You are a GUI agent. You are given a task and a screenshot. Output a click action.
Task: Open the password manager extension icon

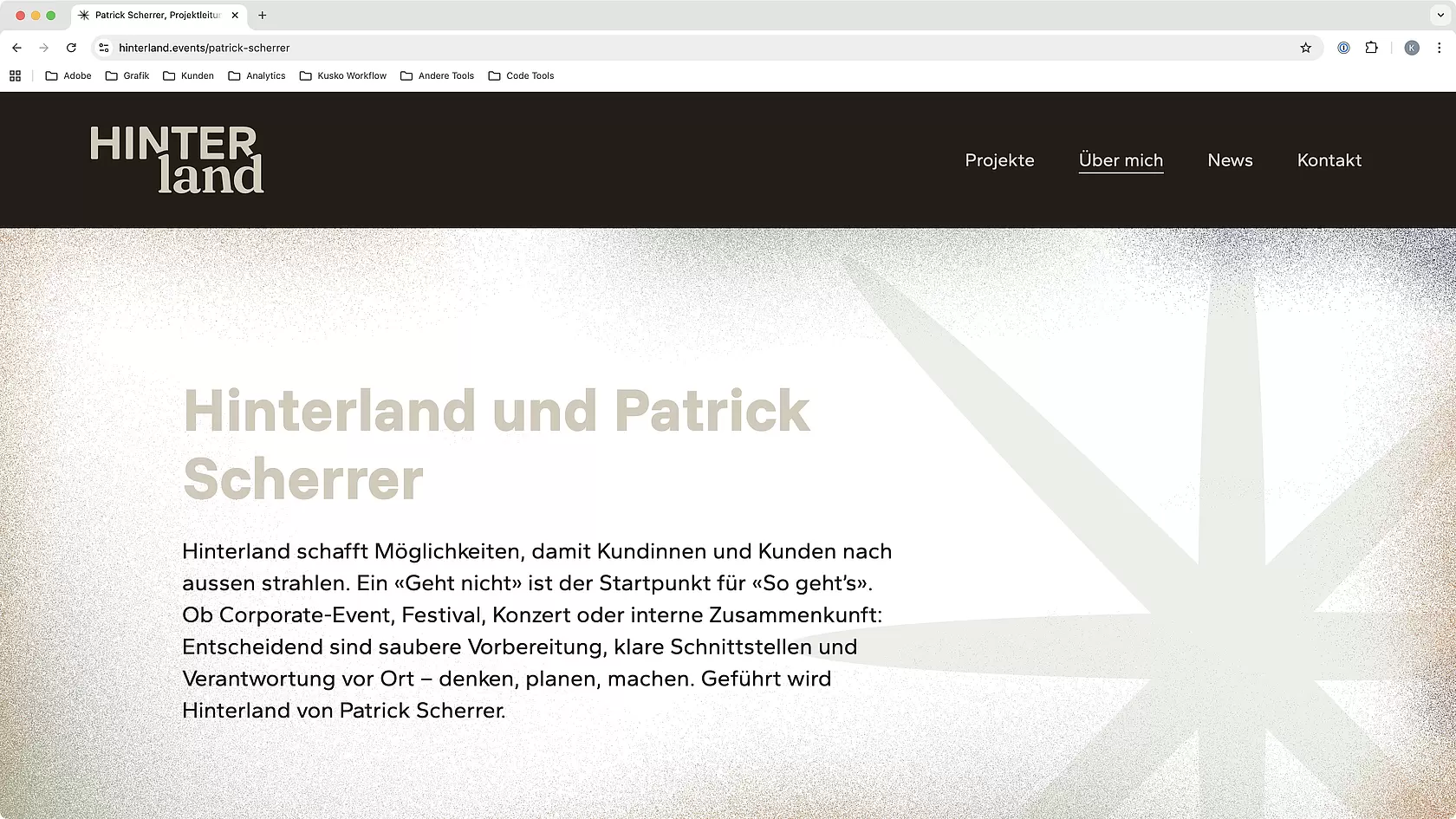(1343, 48)
